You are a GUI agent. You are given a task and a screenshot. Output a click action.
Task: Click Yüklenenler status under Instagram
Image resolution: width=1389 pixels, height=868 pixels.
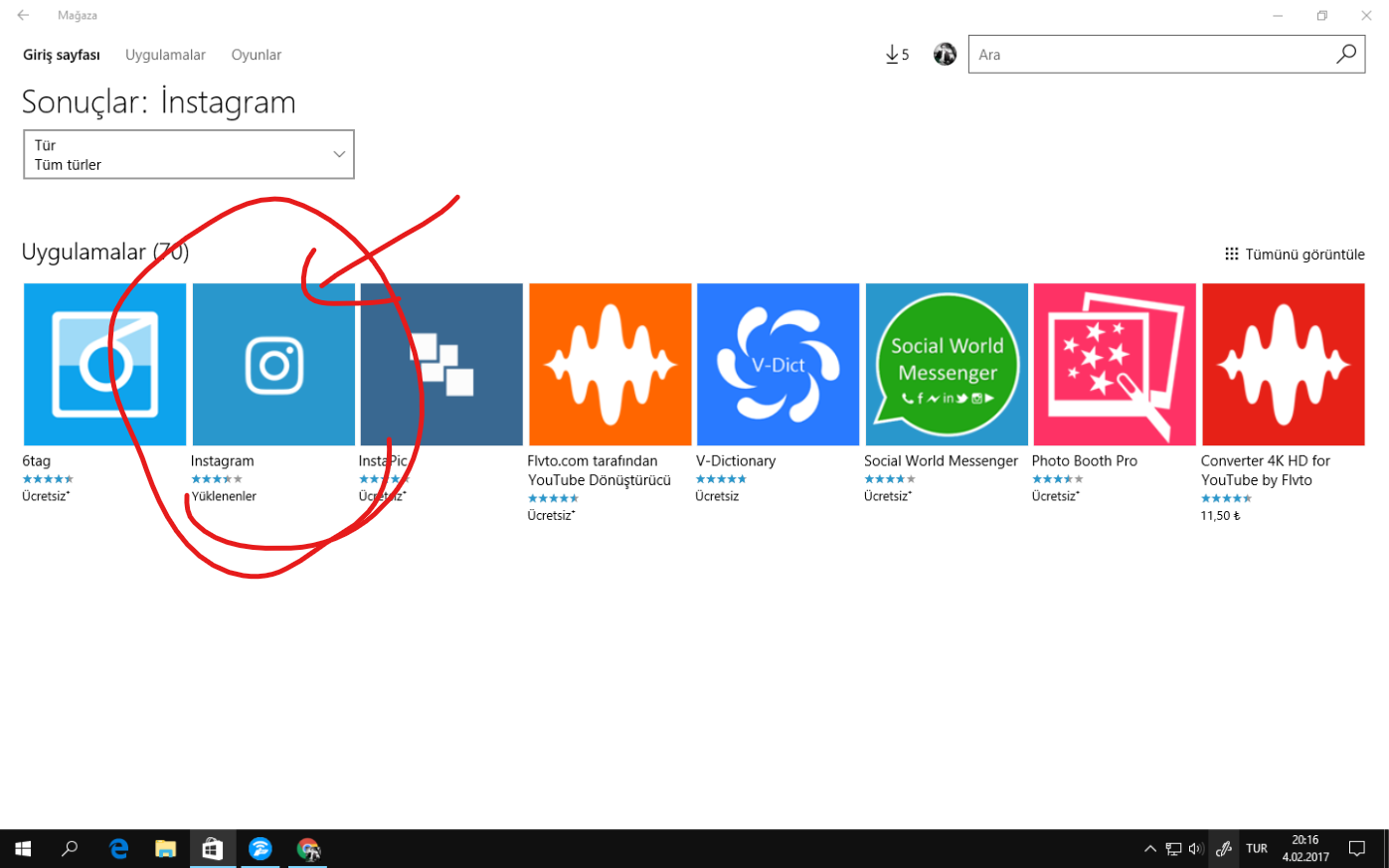coord(224,496)
